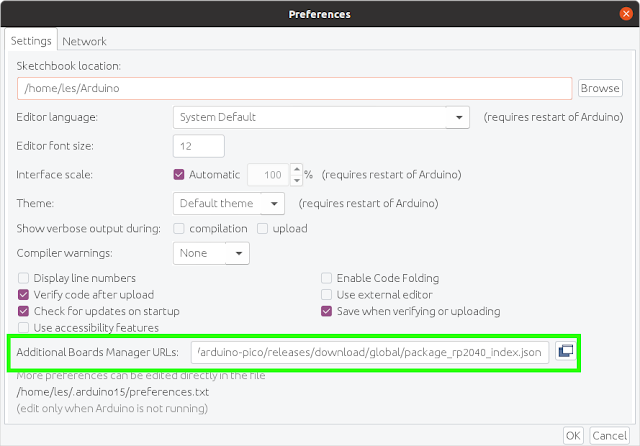The width and height of the screenshot is (640, 446).
Task: Decrease interface scale with the down arrow
Action: pos(297,180)
